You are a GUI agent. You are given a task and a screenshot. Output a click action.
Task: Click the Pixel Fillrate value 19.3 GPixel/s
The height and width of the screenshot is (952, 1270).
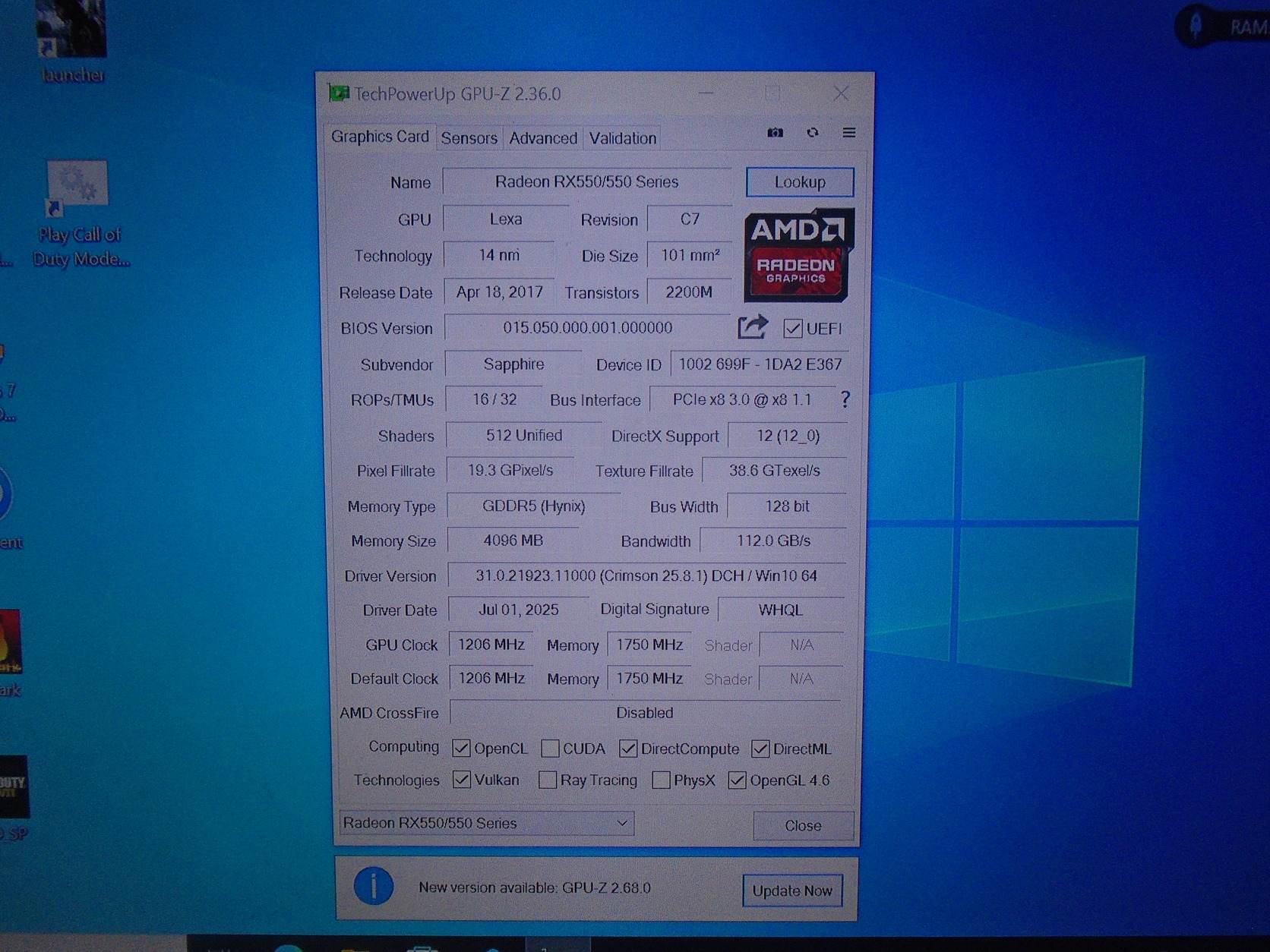tap(510, 470)
